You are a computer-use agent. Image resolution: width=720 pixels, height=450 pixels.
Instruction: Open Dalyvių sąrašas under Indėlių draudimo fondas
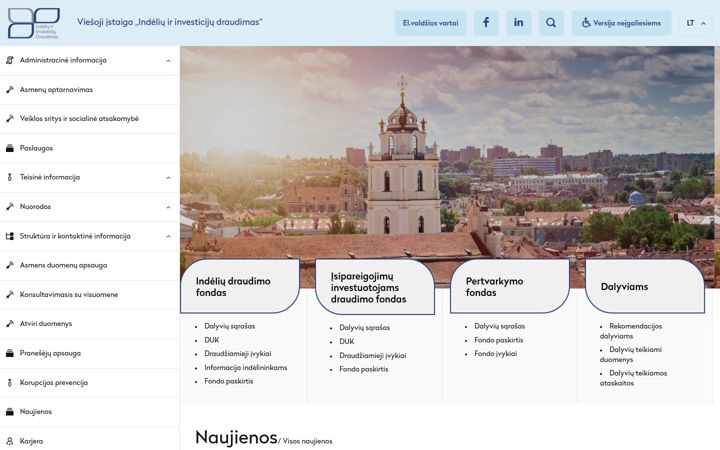click(x=230, y=326)
